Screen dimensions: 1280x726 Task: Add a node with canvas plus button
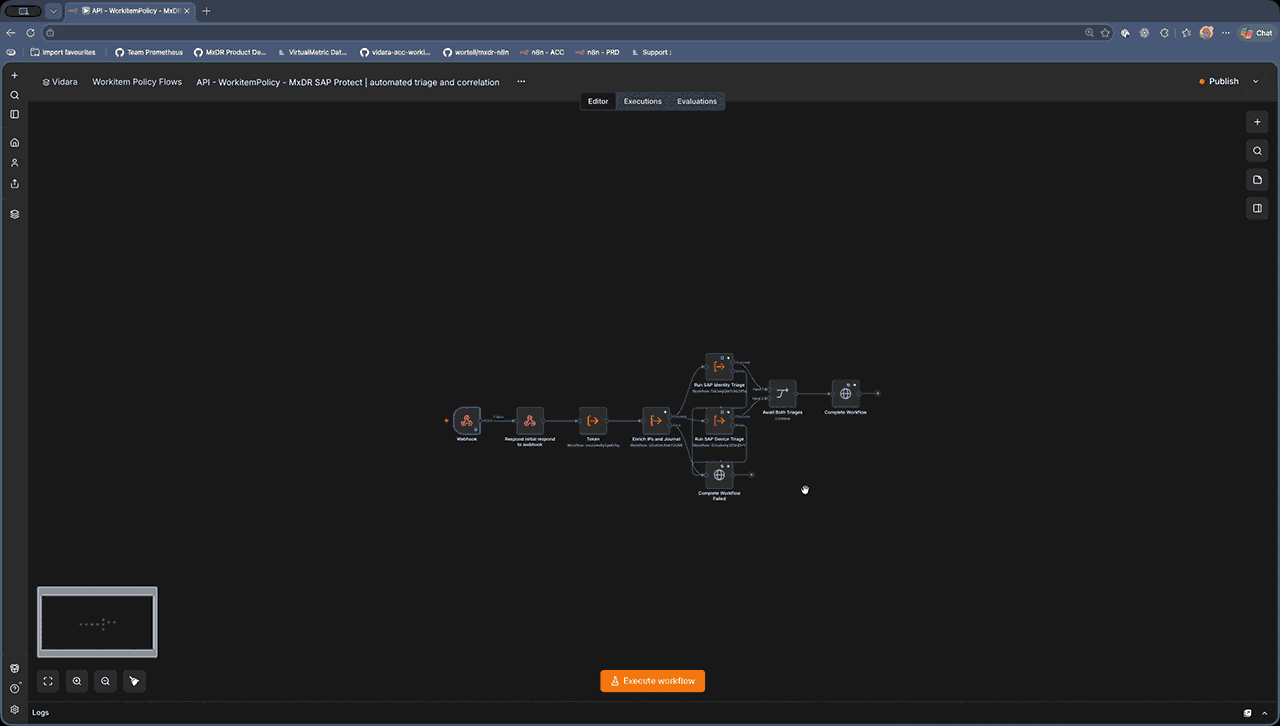pyautogui.click(x=1257, y=122)
